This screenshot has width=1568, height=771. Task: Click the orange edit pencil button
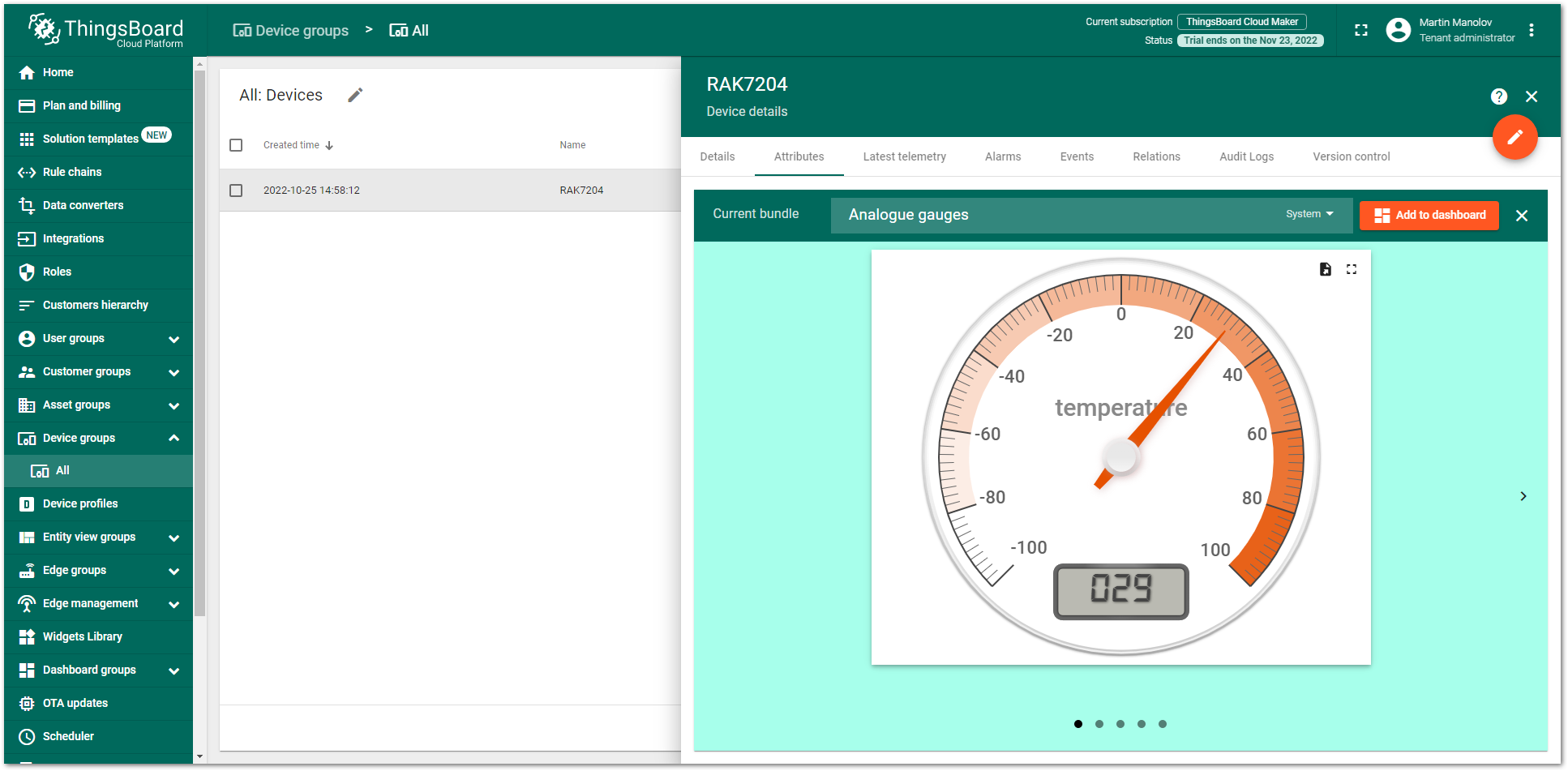1514,137
